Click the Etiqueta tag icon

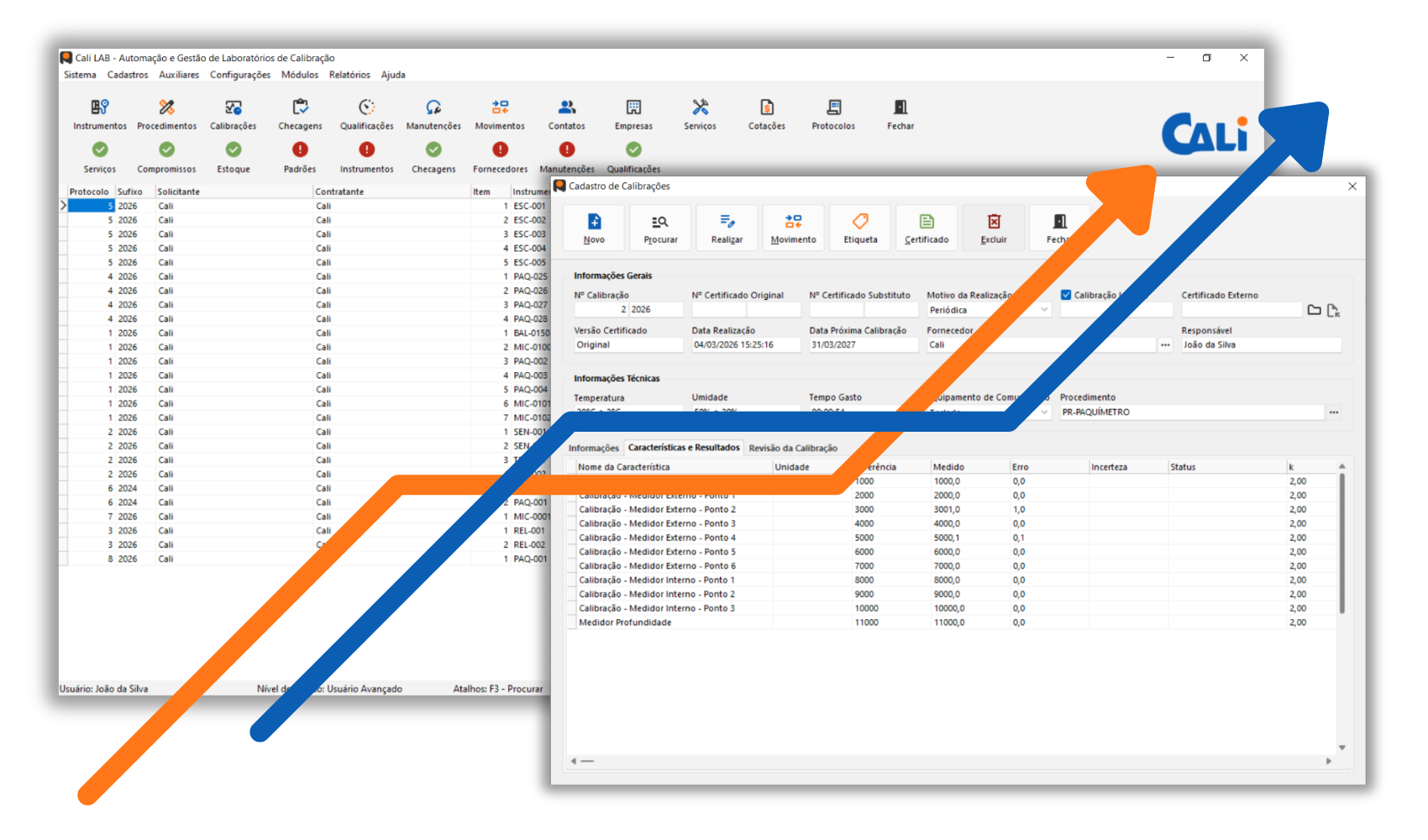pos(860,223)
